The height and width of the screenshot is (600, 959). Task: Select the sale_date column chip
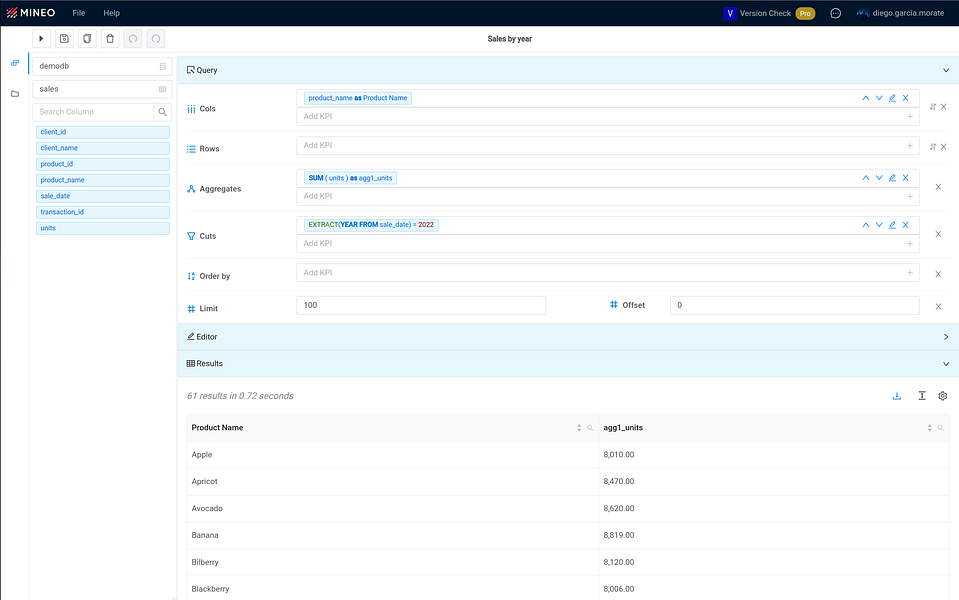103,196
